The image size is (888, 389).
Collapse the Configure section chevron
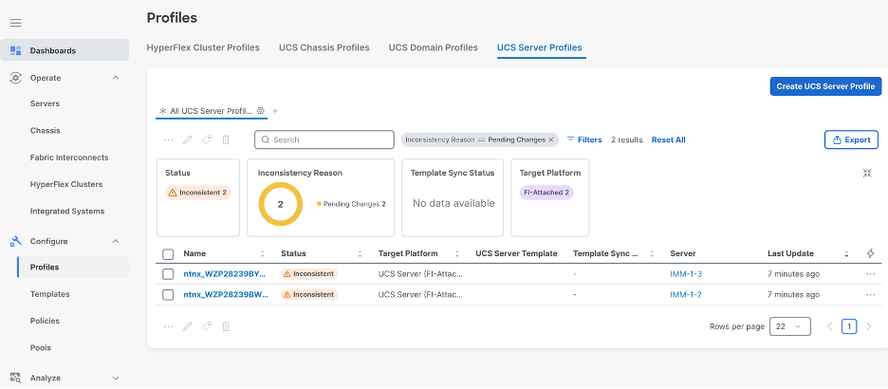[x=116, y=241]
